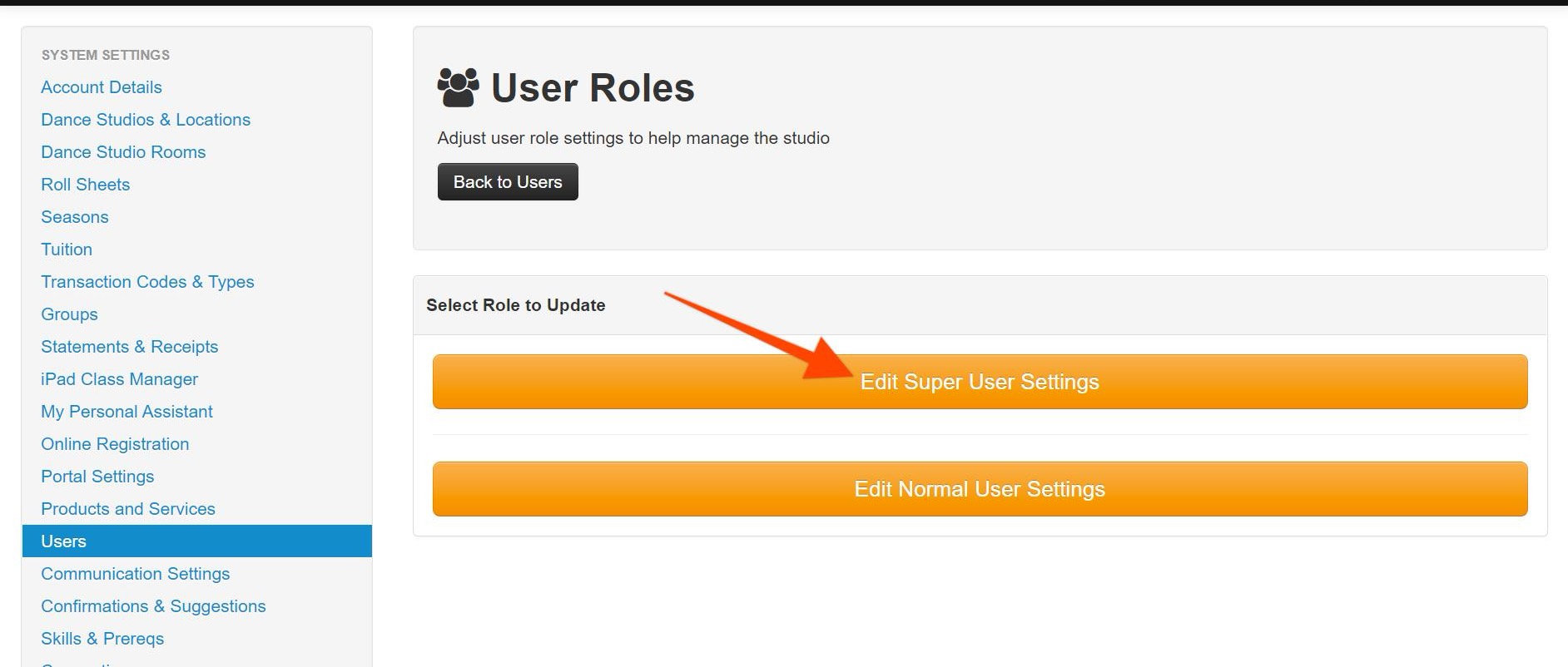
Task: Select Dance Studio Rooms link
Action: point(123,152)
